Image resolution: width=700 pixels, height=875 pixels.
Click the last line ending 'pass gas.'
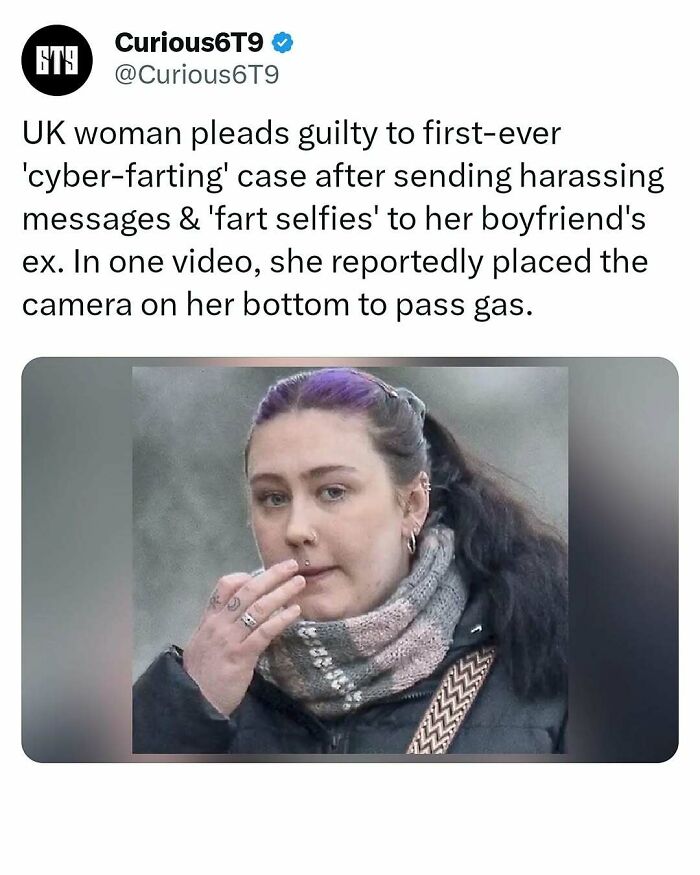click(277, 305)
